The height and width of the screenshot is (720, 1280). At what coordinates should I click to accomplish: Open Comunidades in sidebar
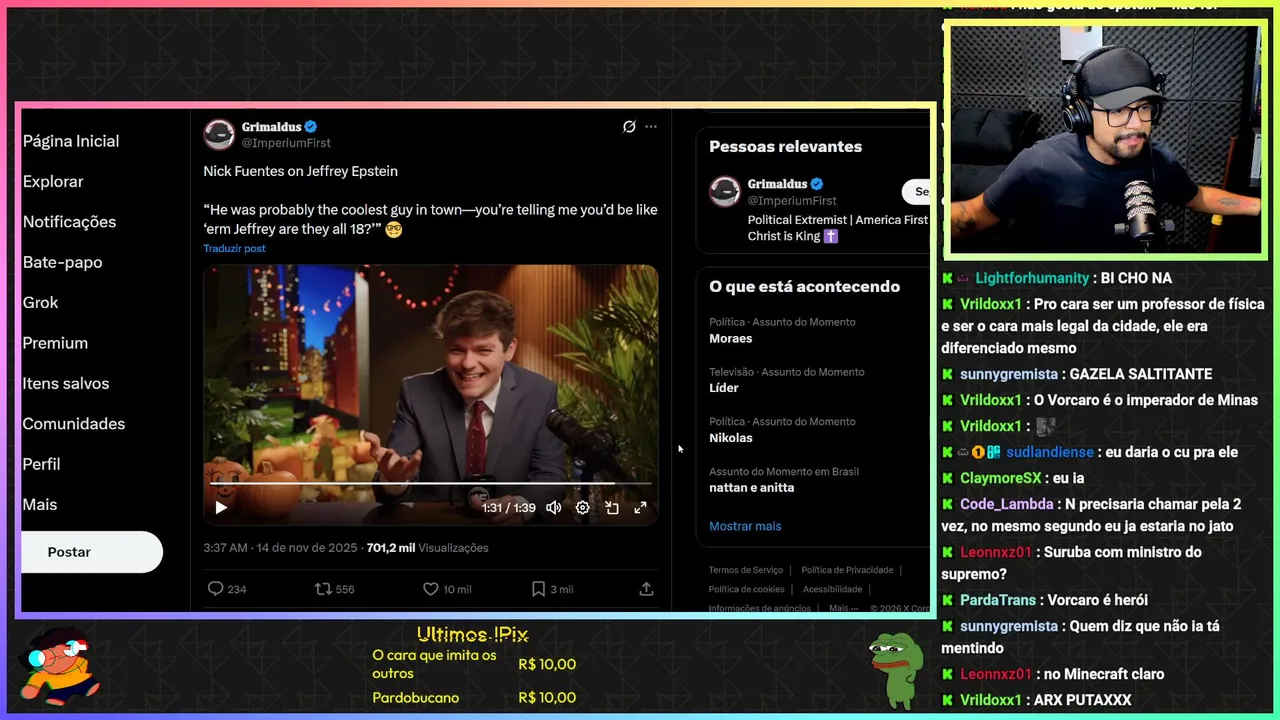tap(74, 424)
